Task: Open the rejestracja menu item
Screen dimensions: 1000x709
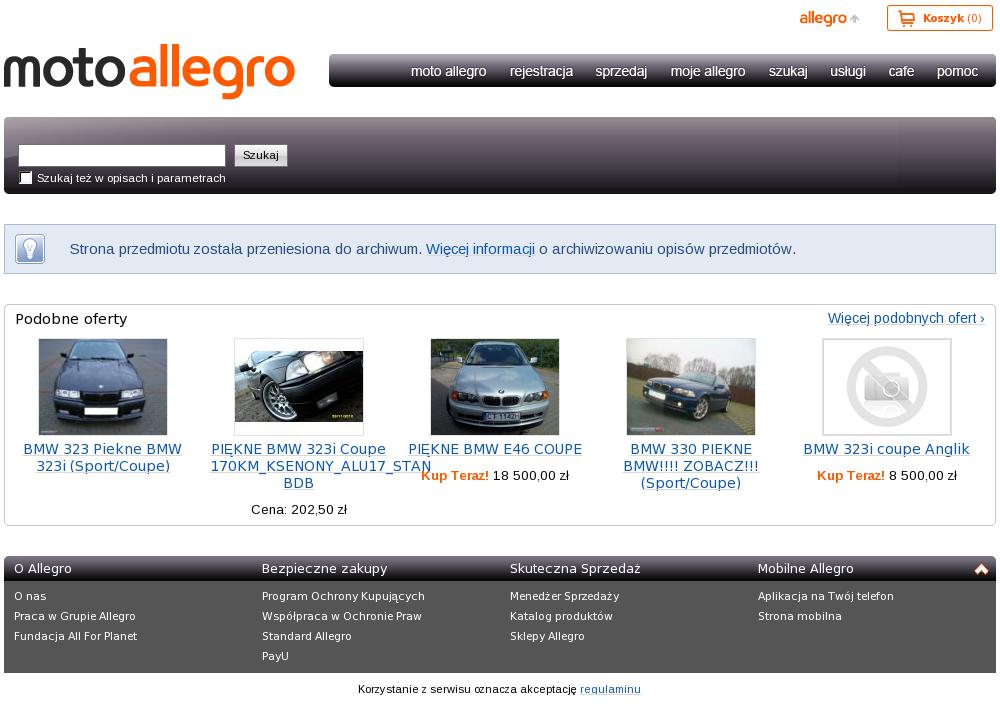Action: 541,71
